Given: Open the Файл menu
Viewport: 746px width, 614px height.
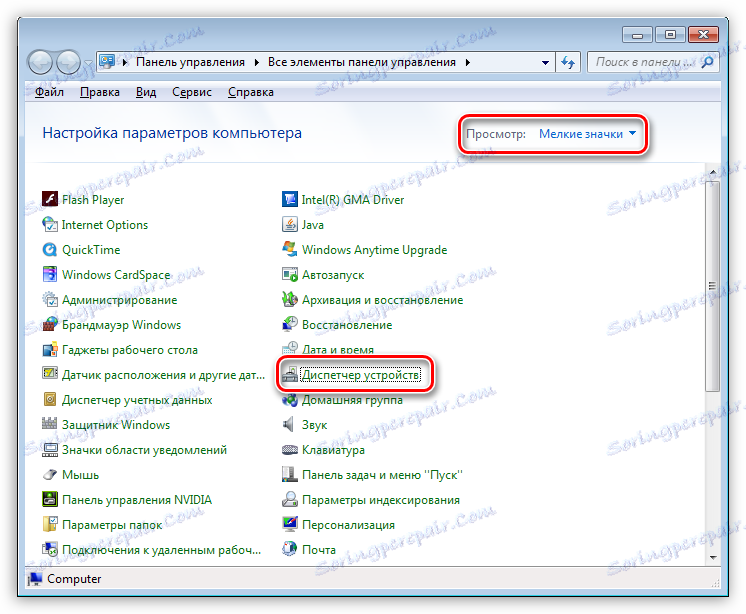Looking at the screenshot, I should pyautogui.click(x=49, y=92).
